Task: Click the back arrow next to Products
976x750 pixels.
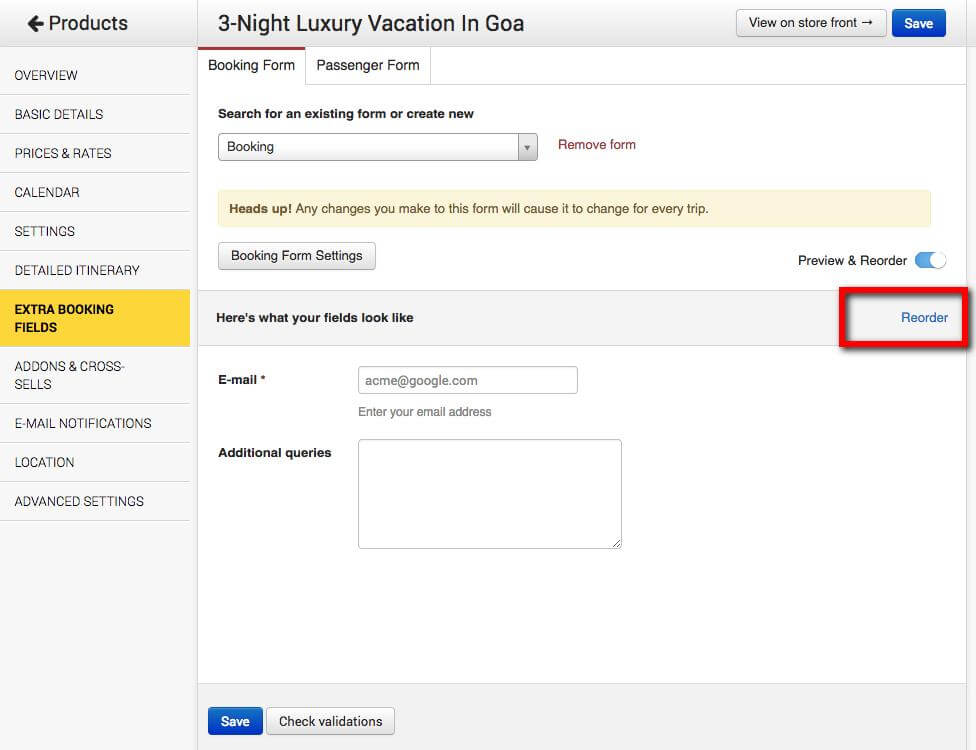Action: point(35,23)
